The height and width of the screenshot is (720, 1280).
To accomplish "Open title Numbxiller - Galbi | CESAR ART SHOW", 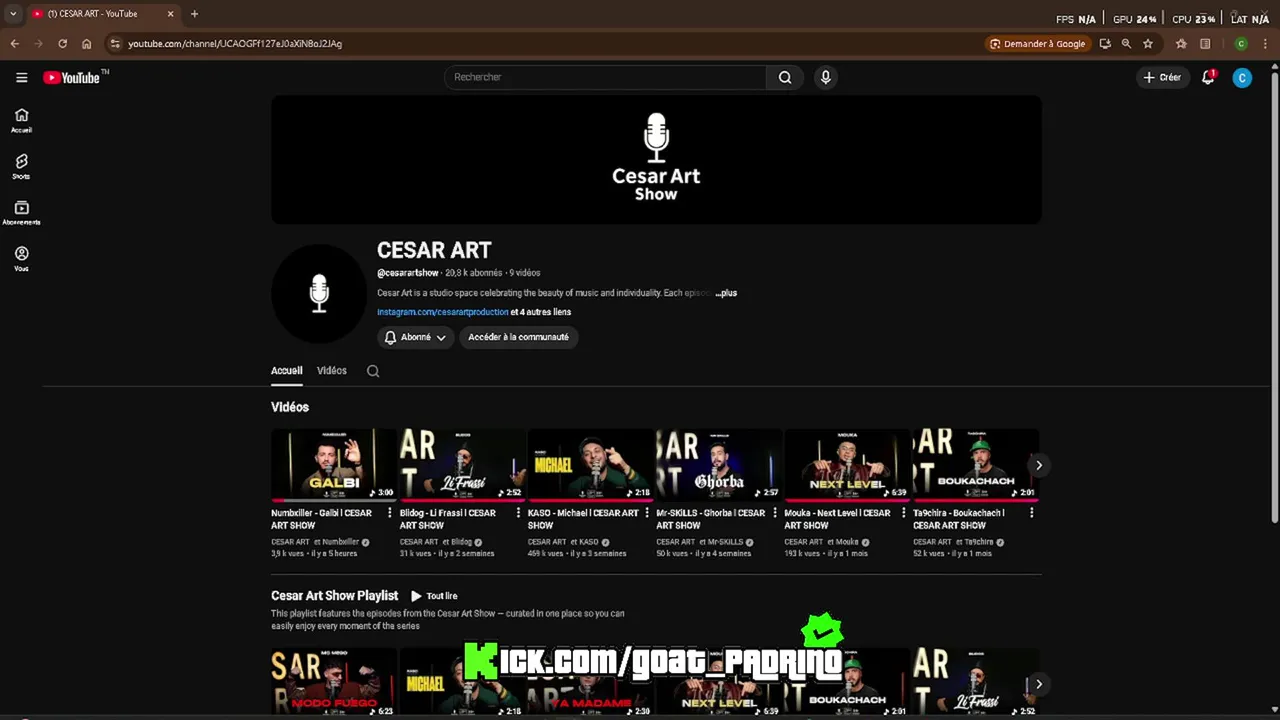I will point(321,519).
